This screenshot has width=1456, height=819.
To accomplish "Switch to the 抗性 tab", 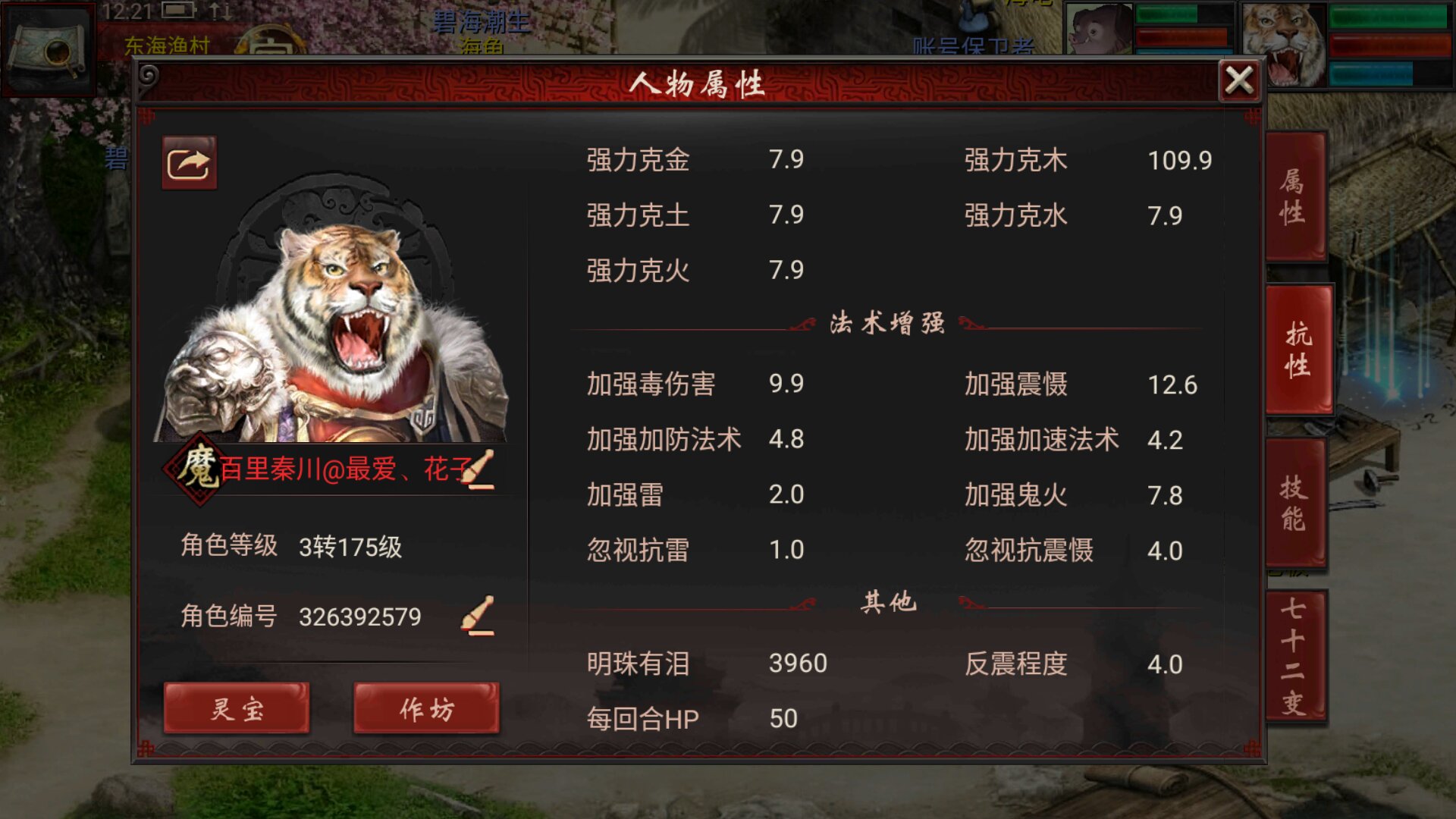I will pyautogui.click(x=1298, y=350).
